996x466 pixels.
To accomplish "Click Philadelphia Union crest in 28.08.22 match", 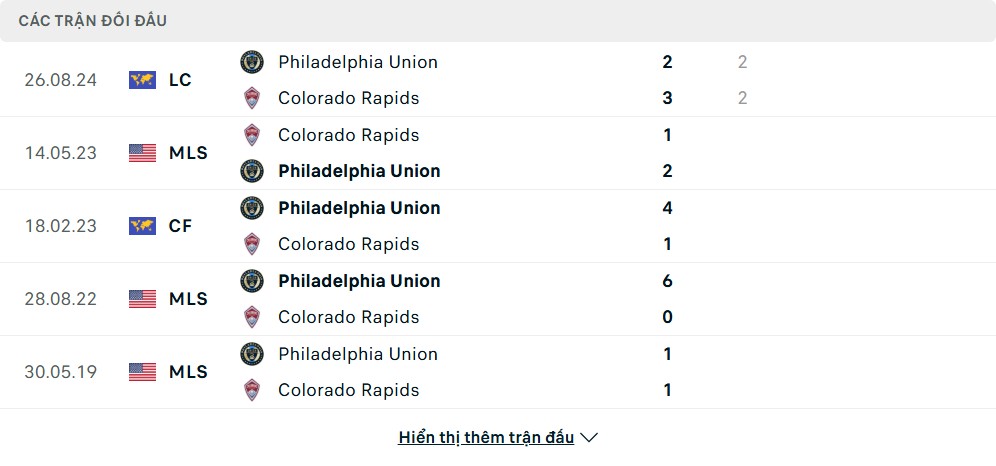I will coord(252,281).
